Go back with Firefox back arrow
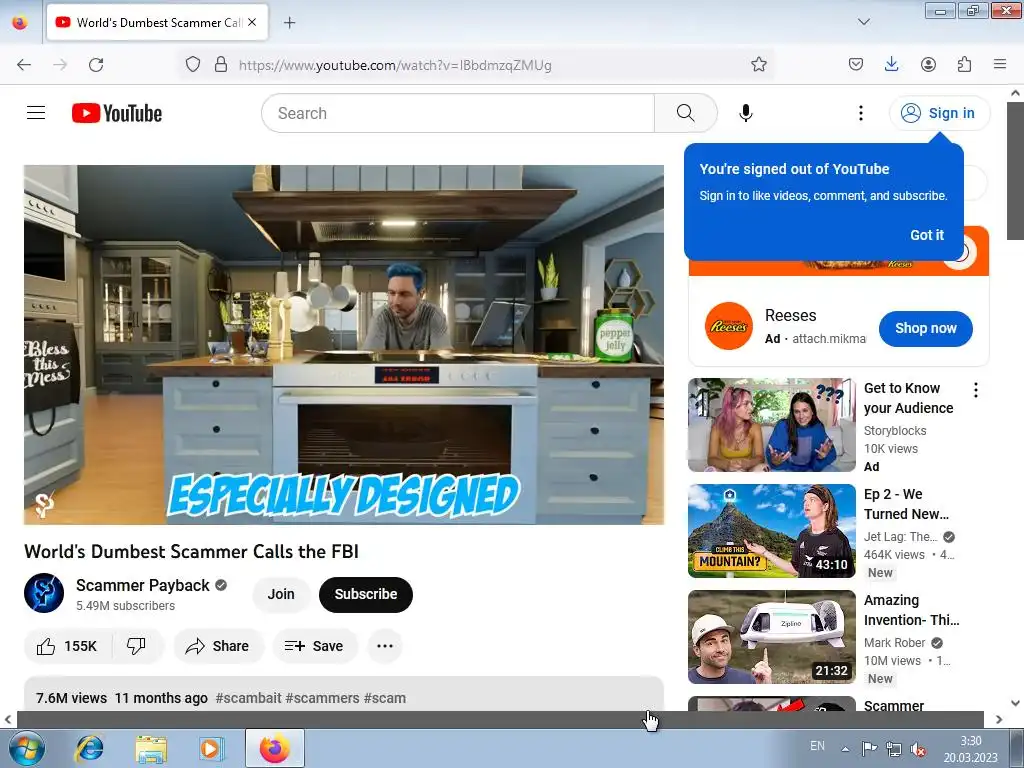 [24, 65]
